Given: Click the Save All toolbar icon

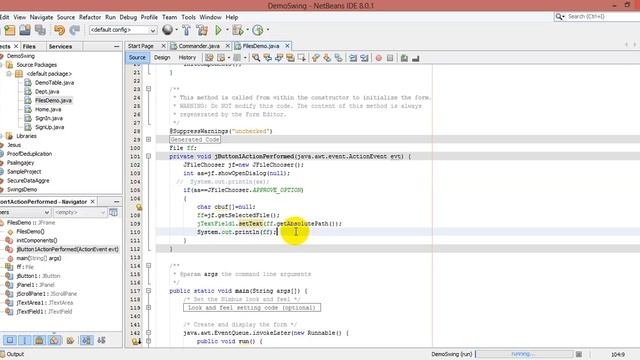Looking at the screenshot, I should click(40, 30).
